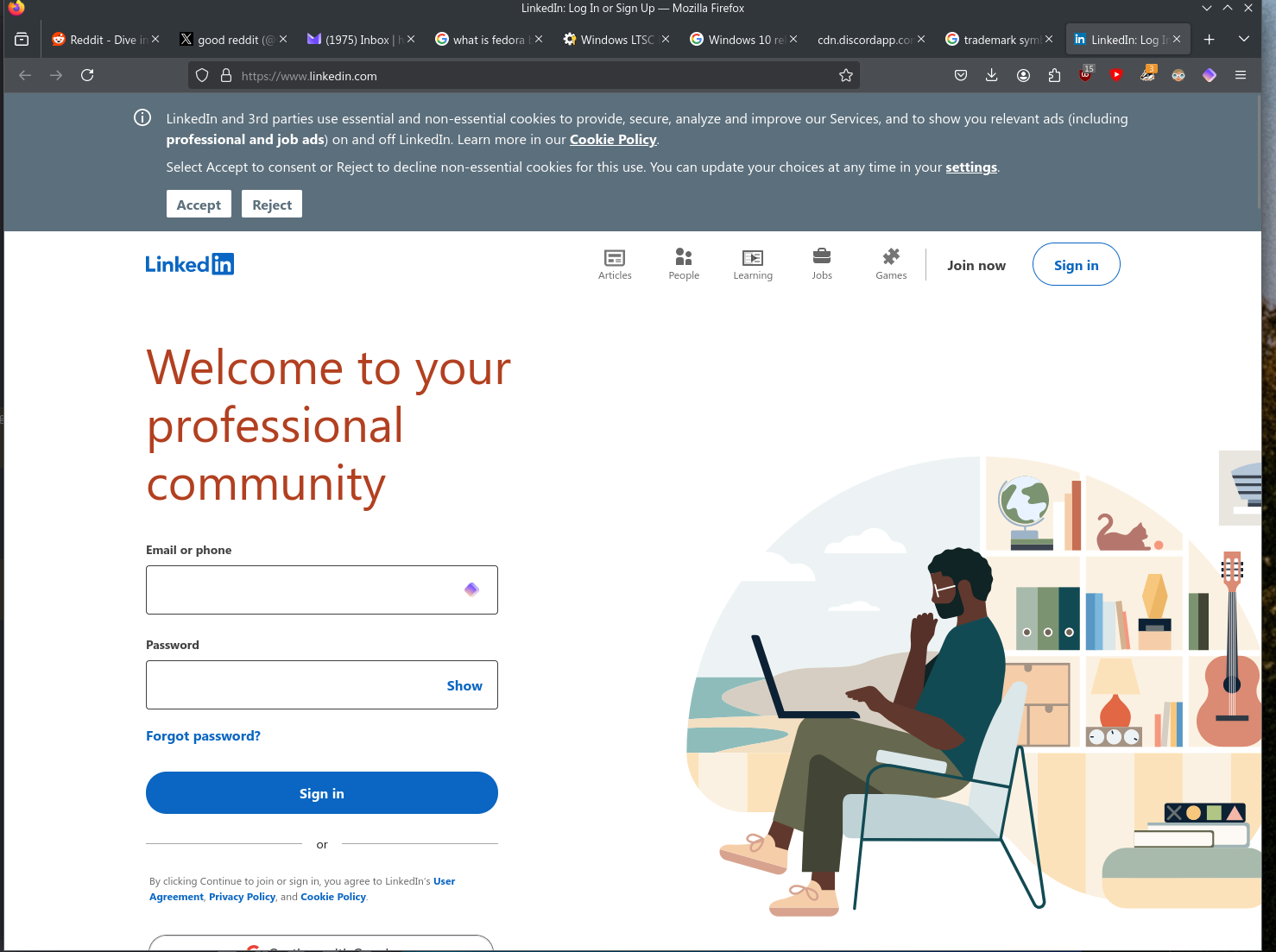The image size is (1276, 952).
Task: Focus the Password field
Action: tap(322, 685)
